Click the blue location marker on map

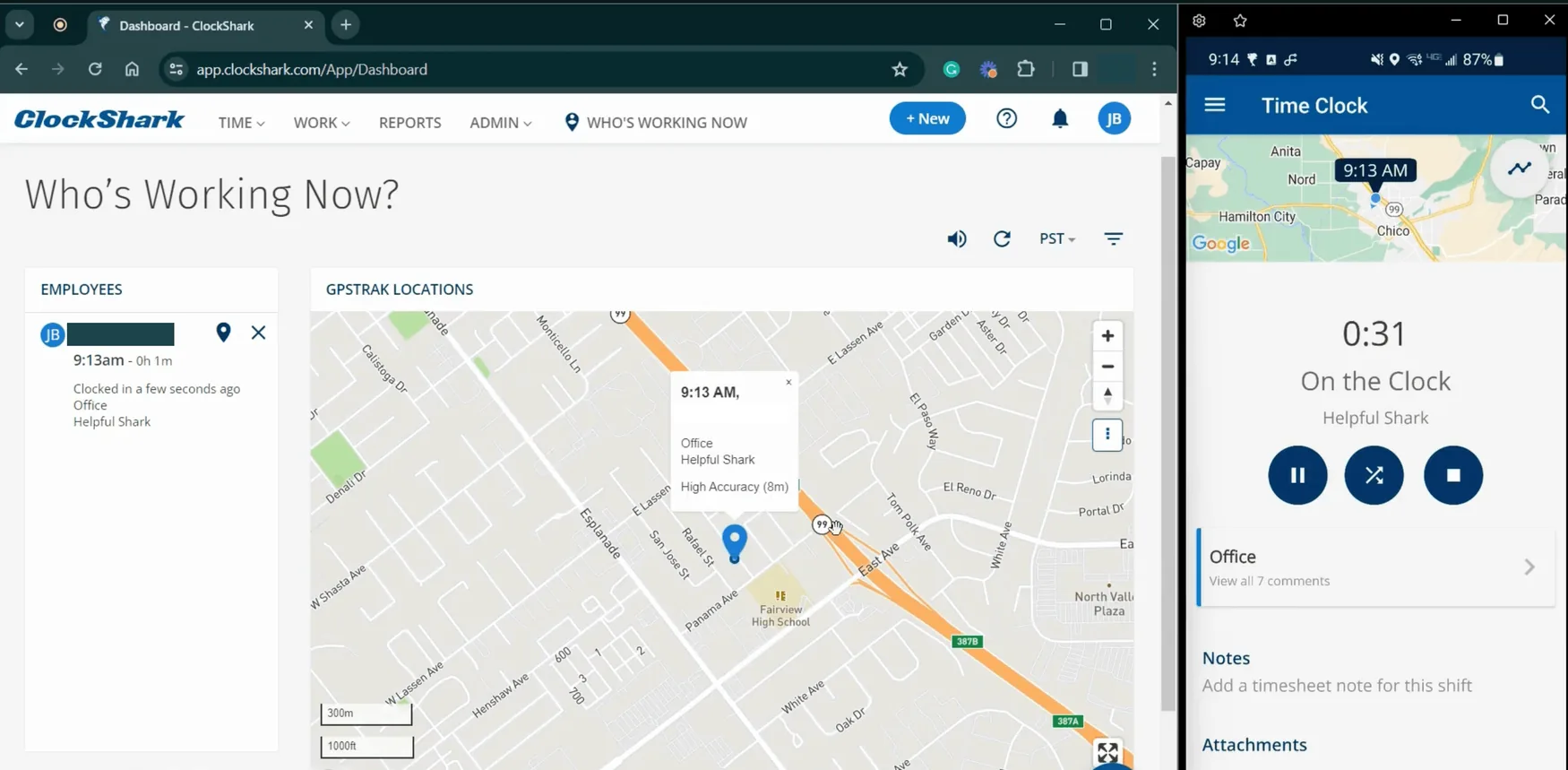coord(735,543)
